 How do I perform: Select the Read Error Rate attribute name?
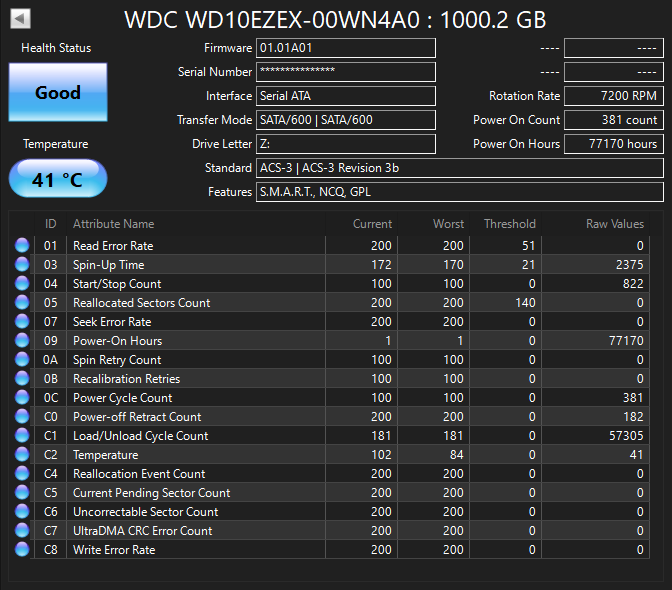tap(113, 246)
